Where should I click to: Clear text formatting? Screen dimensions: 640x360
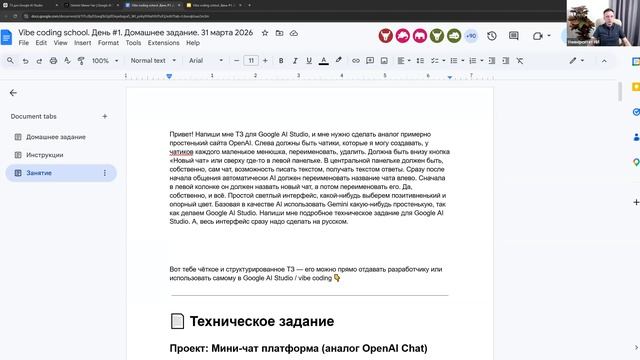click(520, 60)
